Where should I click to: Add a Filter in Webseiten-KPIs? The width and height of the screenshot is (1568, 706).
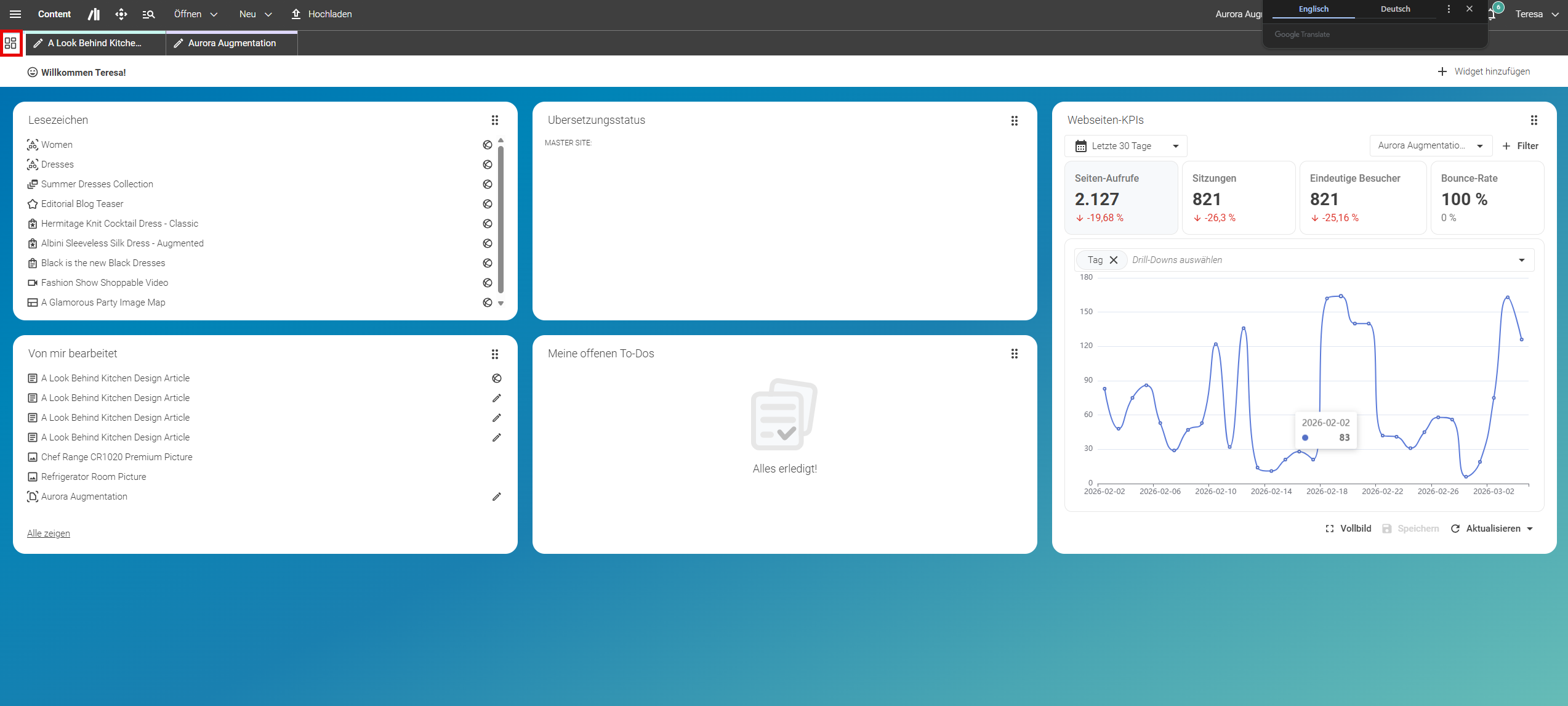[x=1520, y=146]
